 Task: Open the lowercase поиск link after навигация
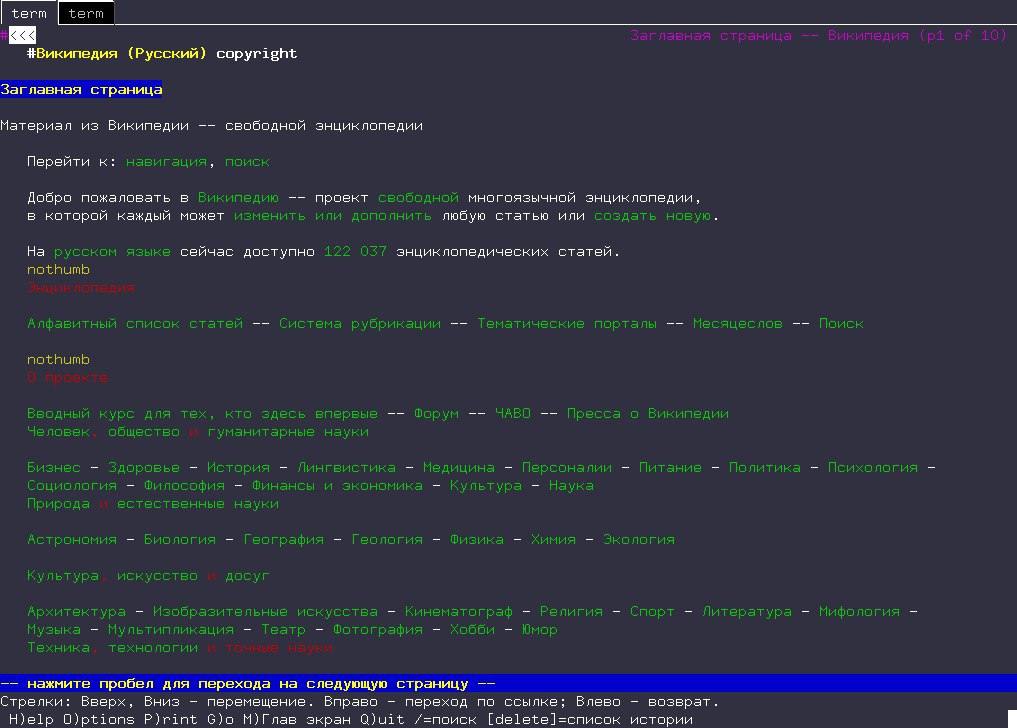click(x=247, y=162)
